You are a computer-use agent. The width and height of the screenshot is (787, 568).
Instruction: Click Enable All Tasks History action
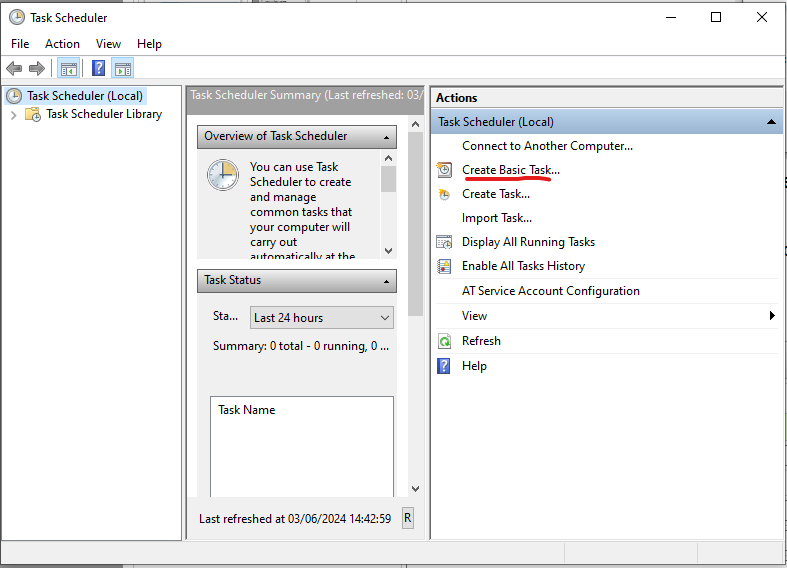(523, 266)
